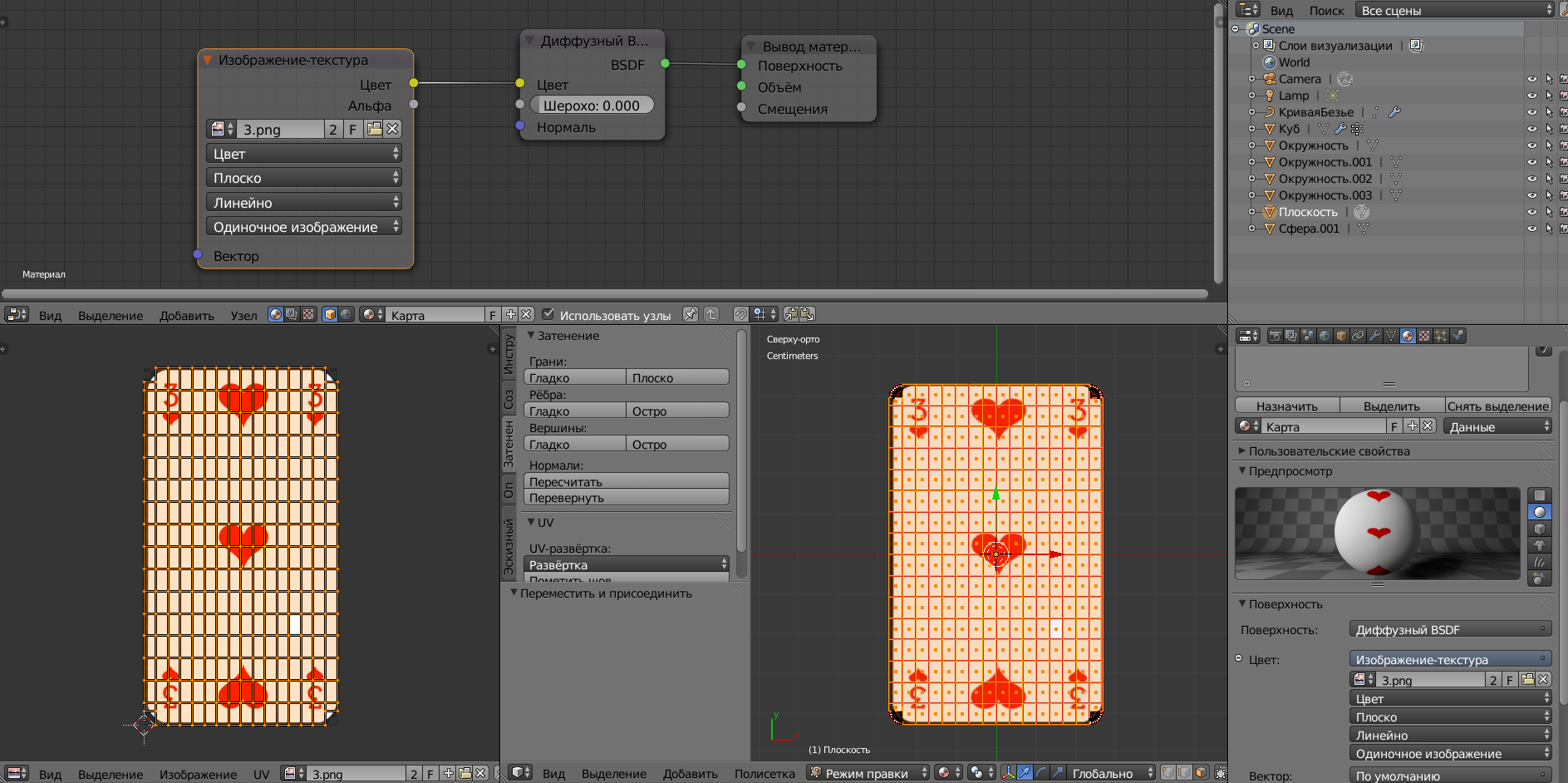Expand КриваяБезье in outliner

point(1252,112)
